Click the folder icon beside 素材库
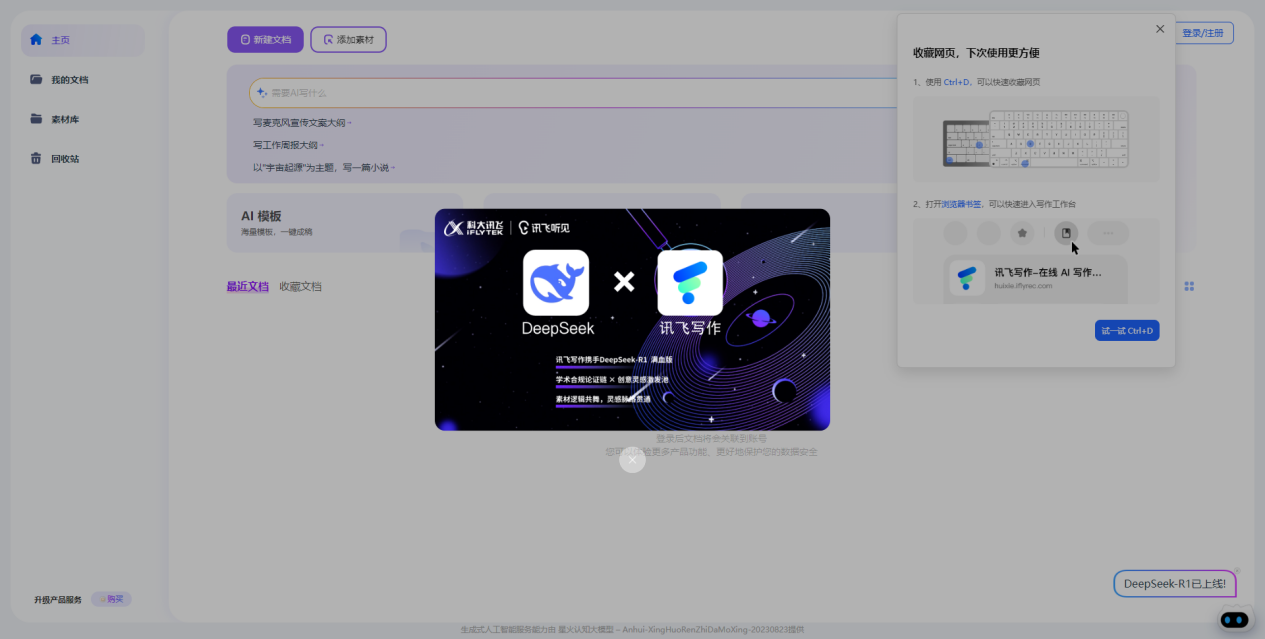 [36, 119]
